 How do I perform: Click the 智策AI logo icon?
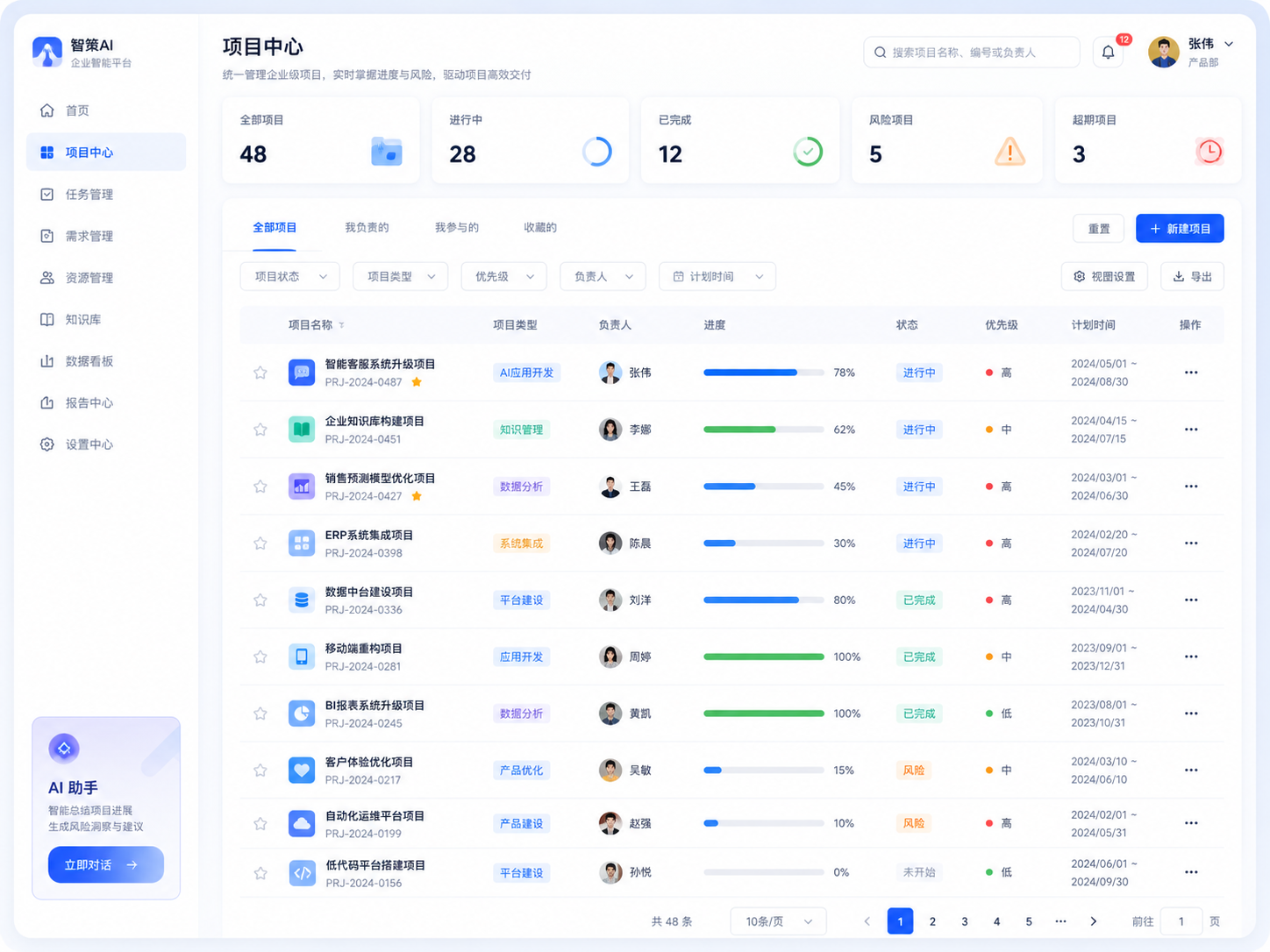pyautogui.click(x=47, y=52)
